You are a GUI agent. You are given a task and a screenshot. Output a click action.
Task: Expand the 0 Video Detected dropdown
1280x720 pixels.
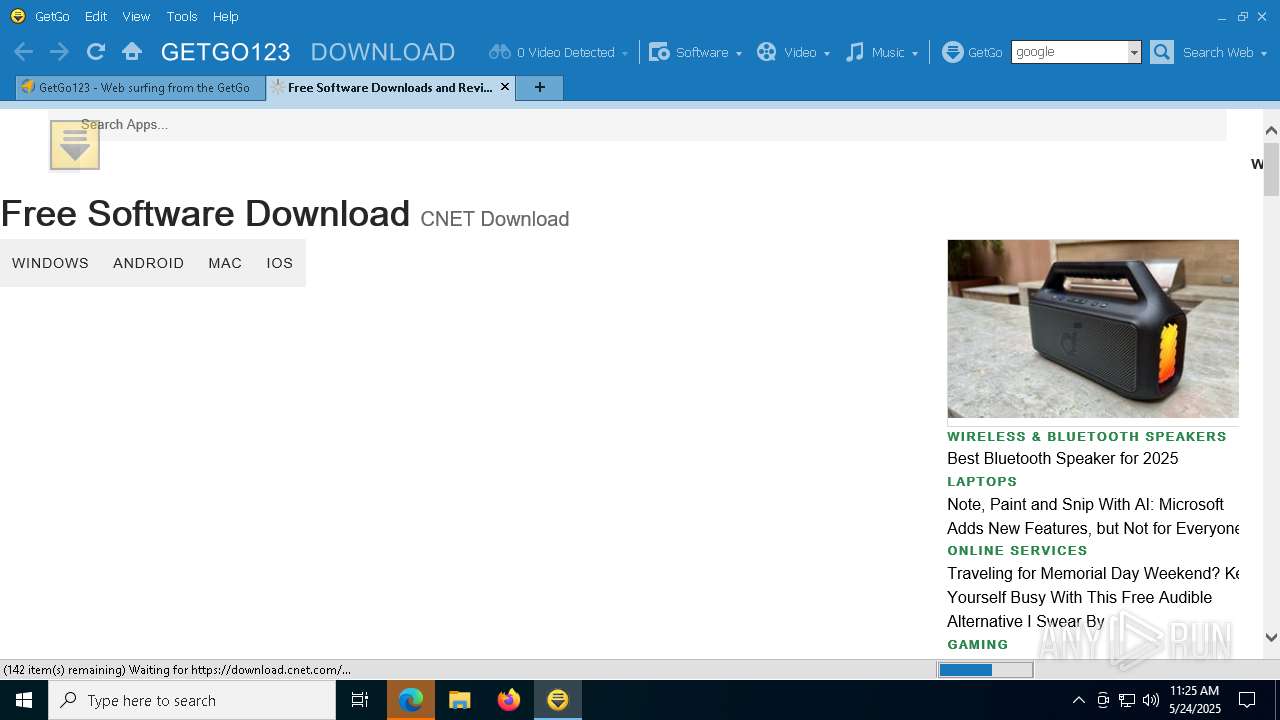click(x=625, y=53)
